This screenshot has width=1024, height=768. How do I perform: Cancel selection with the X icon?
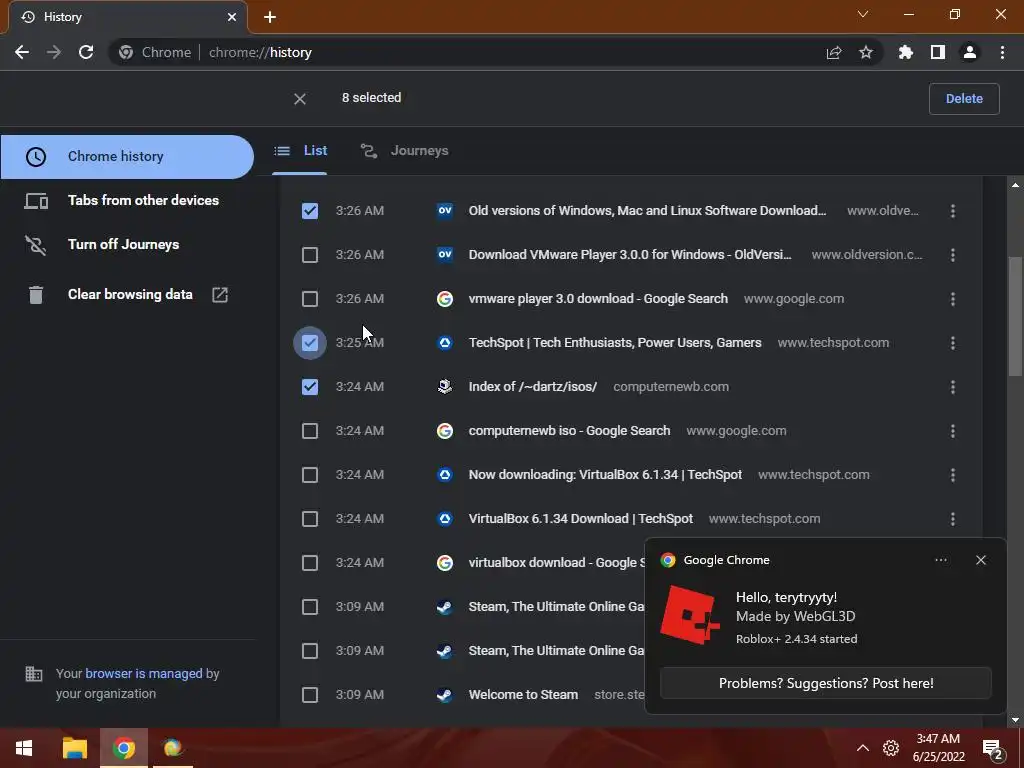300,99
